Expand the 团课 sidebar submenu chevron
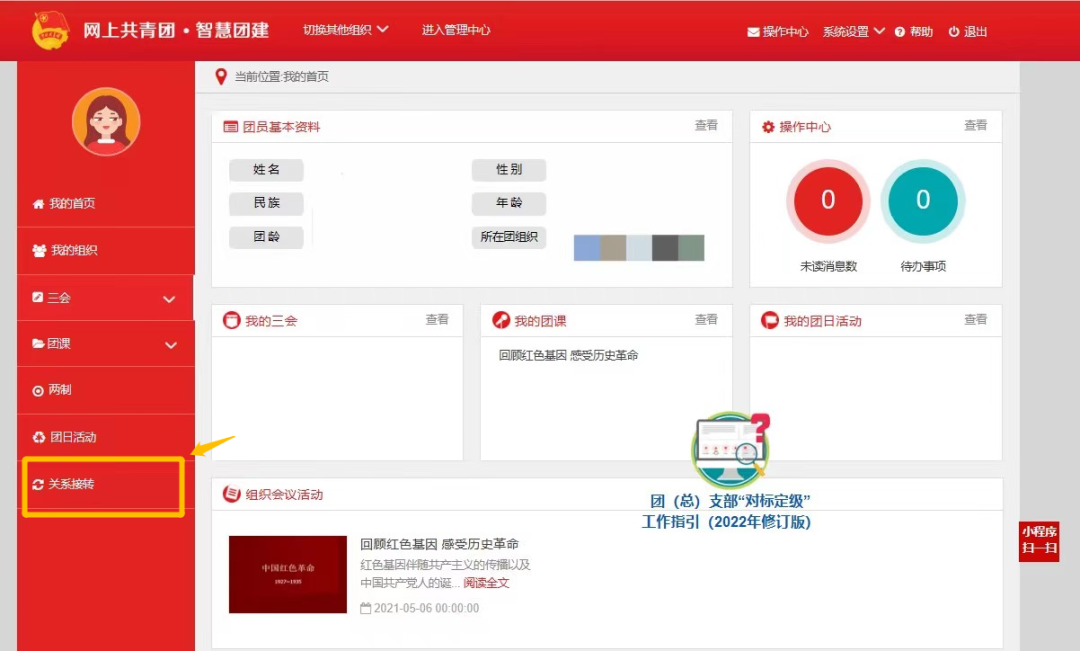Screen dimensions: 1080x651 170,345
